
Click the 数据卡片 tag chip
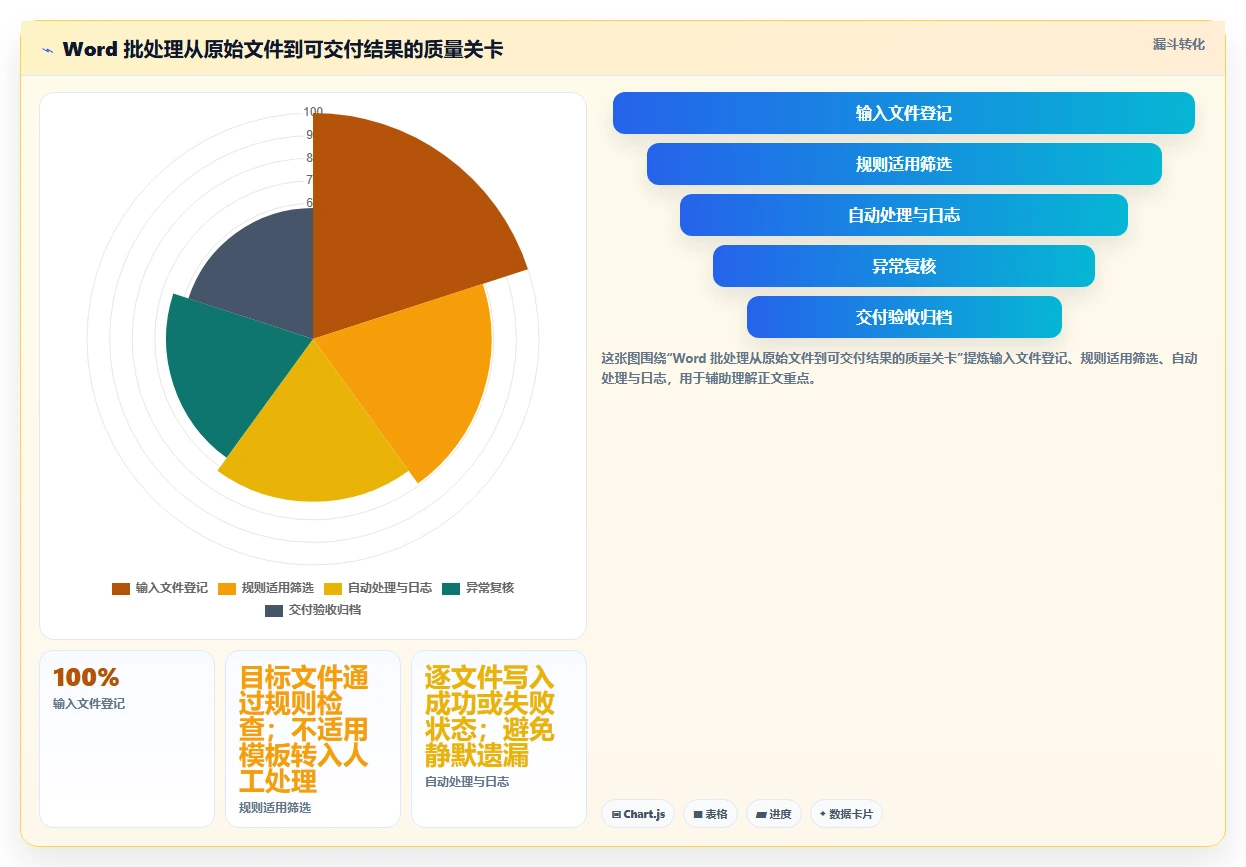pyautogui.click(x=846, y=814)
